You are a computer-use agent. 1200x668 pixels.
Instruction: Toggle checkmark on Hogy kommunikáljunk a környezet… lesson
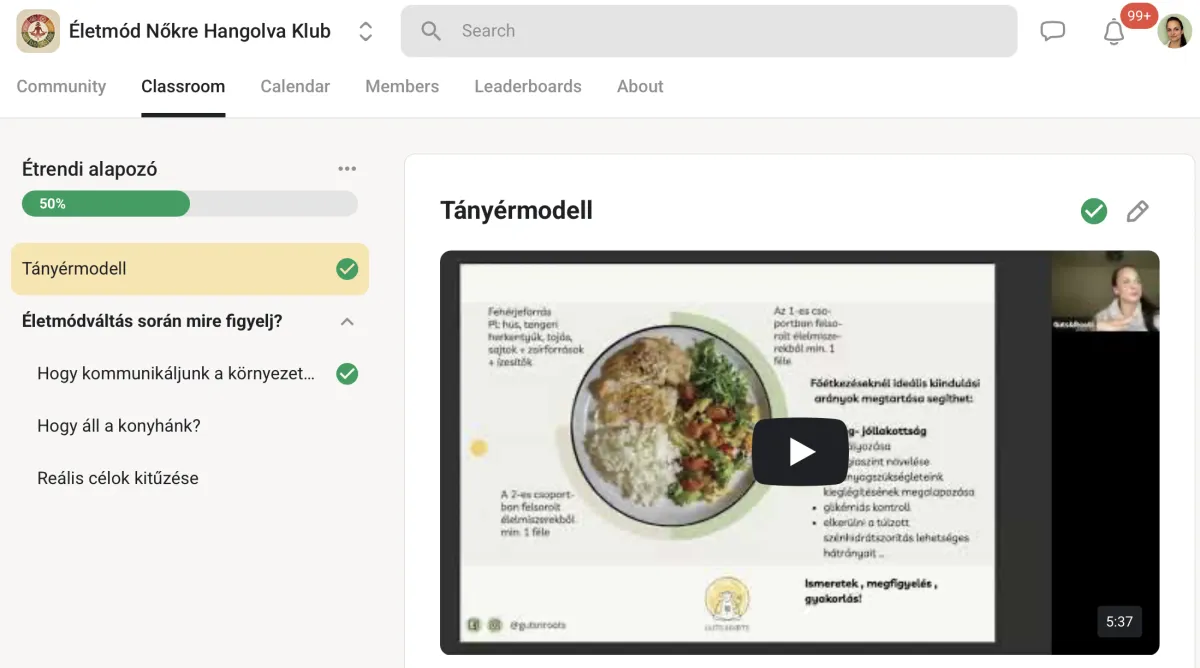pyautogui.click(x=347, y=374)
